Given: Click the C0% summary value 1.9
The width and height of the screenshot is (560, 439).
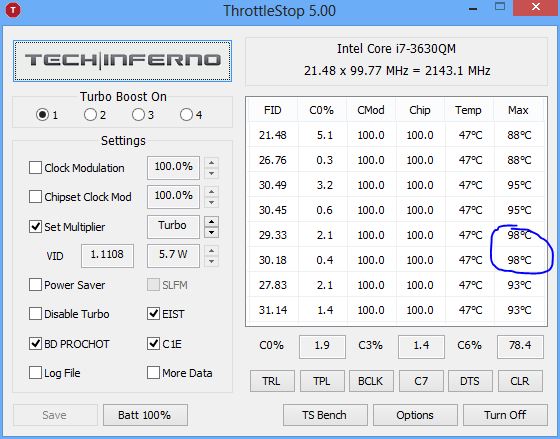Looking at the screenshot, I should pos(322,346).
